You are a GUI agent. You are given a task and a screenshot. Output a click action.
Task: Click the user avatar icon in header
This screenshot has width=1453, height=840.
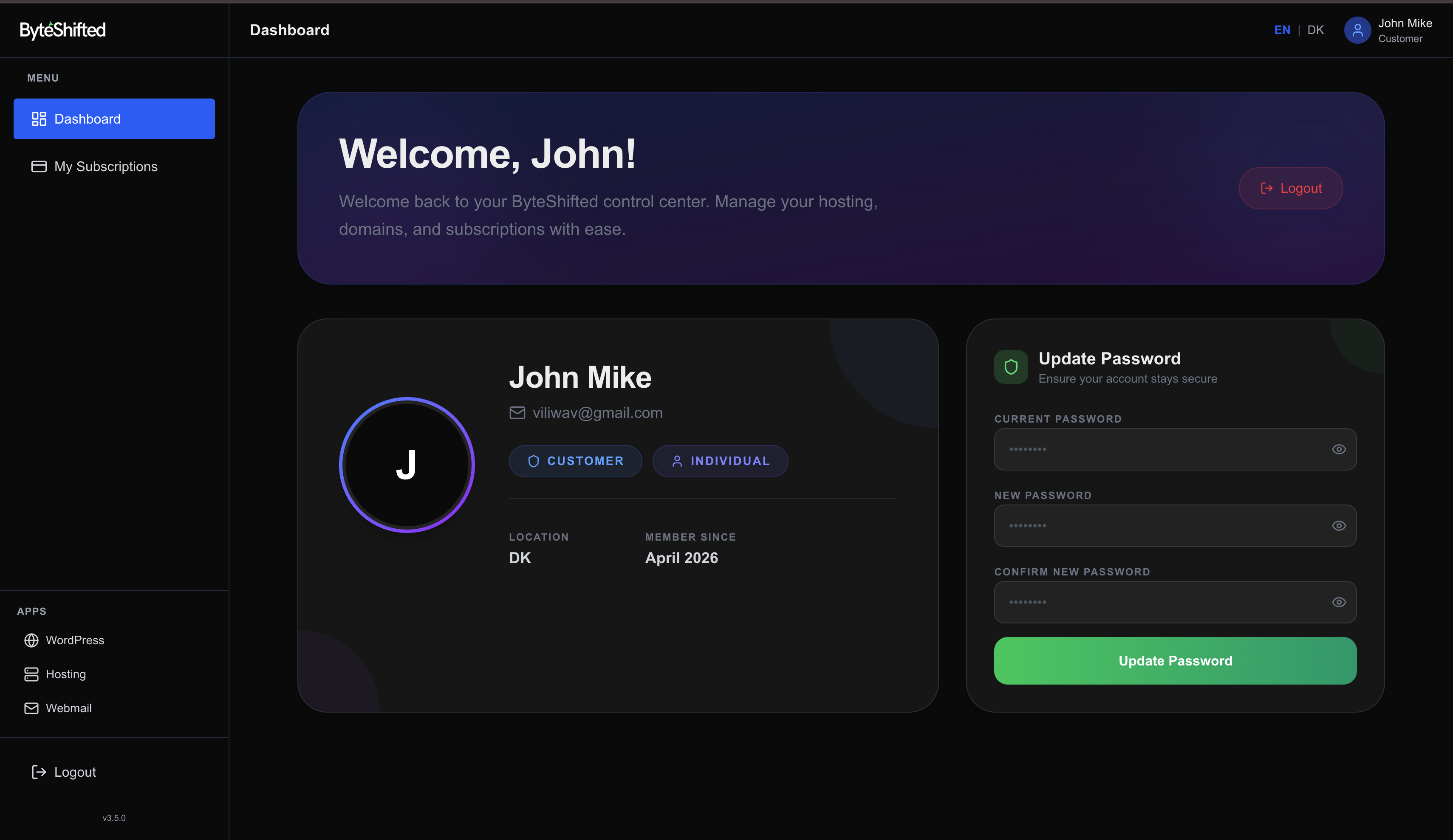pyautogui.click(x=1357, y=30)
